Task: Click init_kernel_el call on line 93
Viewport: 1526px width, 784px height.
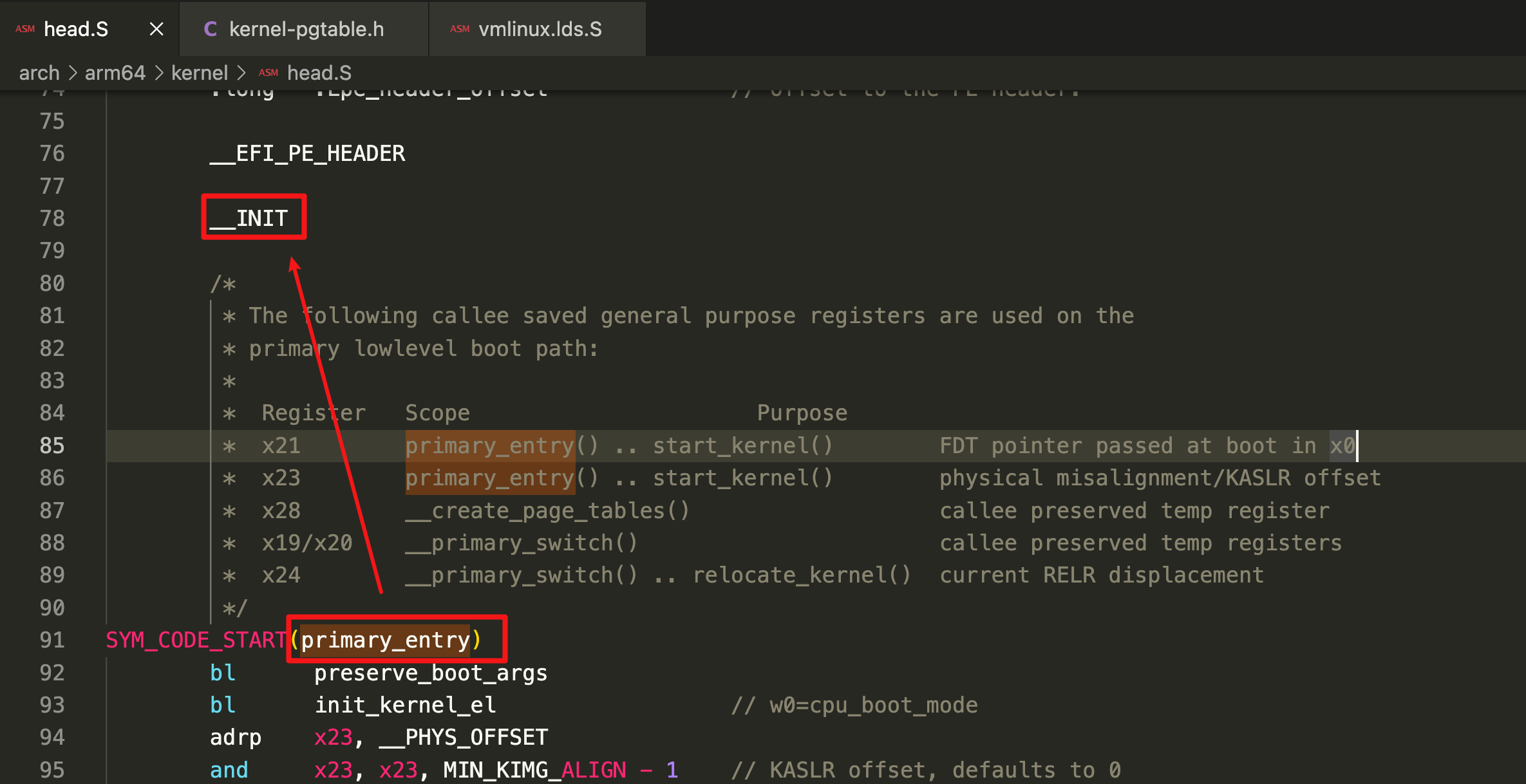Action: pyautogui.click(x=405, y=705)
